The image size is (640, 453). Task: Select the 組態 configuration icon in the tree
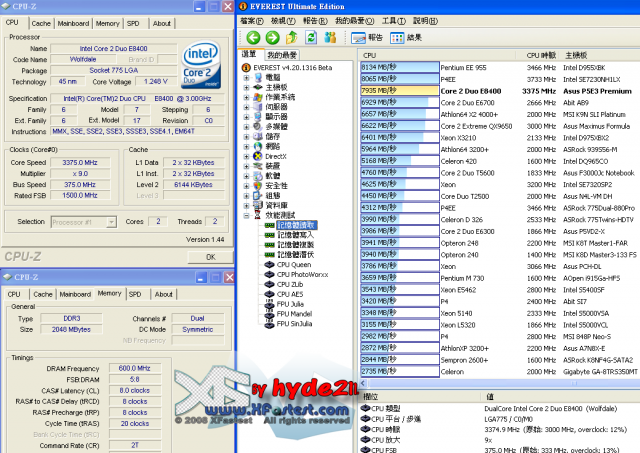click(x=258, y=195)
